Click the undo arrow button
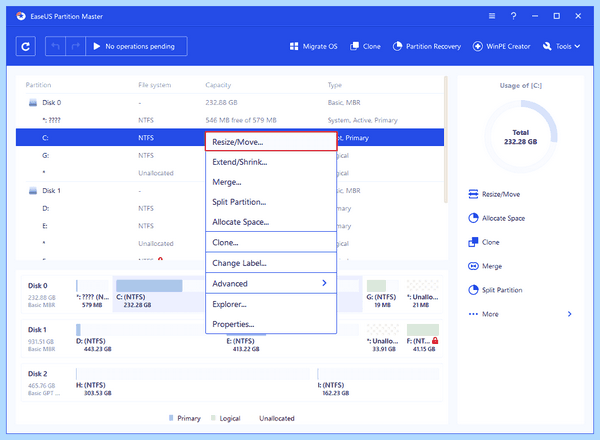 coord(55,46)
